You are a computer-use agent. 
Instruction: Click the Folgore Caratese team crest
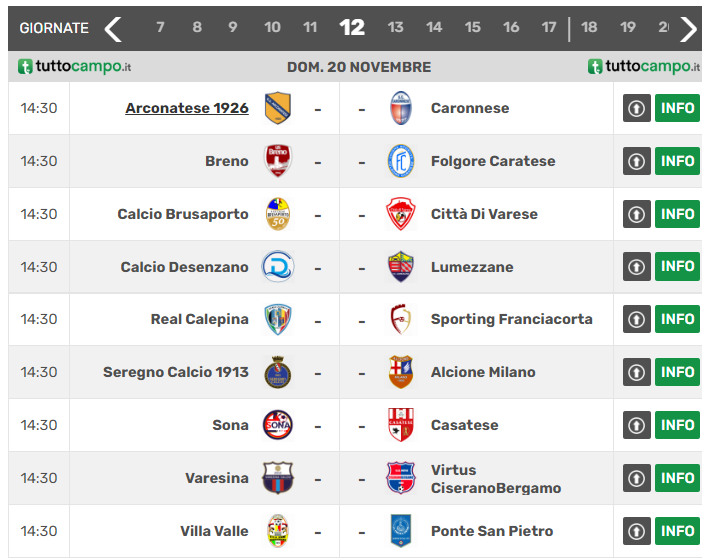(400, 161)
